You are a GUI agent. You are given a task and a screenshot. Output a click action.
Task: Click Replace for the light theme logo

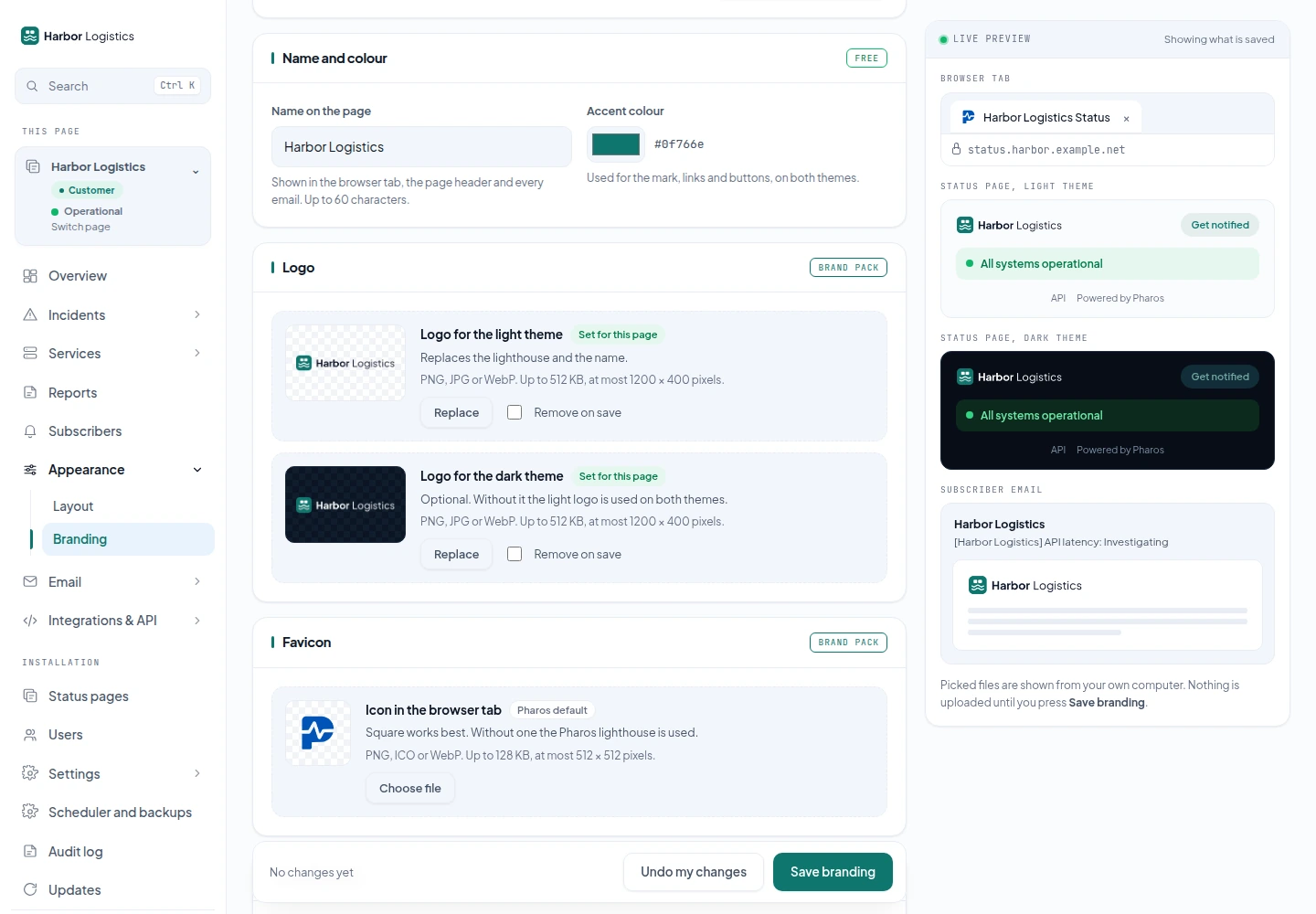(x=456, y=412)
